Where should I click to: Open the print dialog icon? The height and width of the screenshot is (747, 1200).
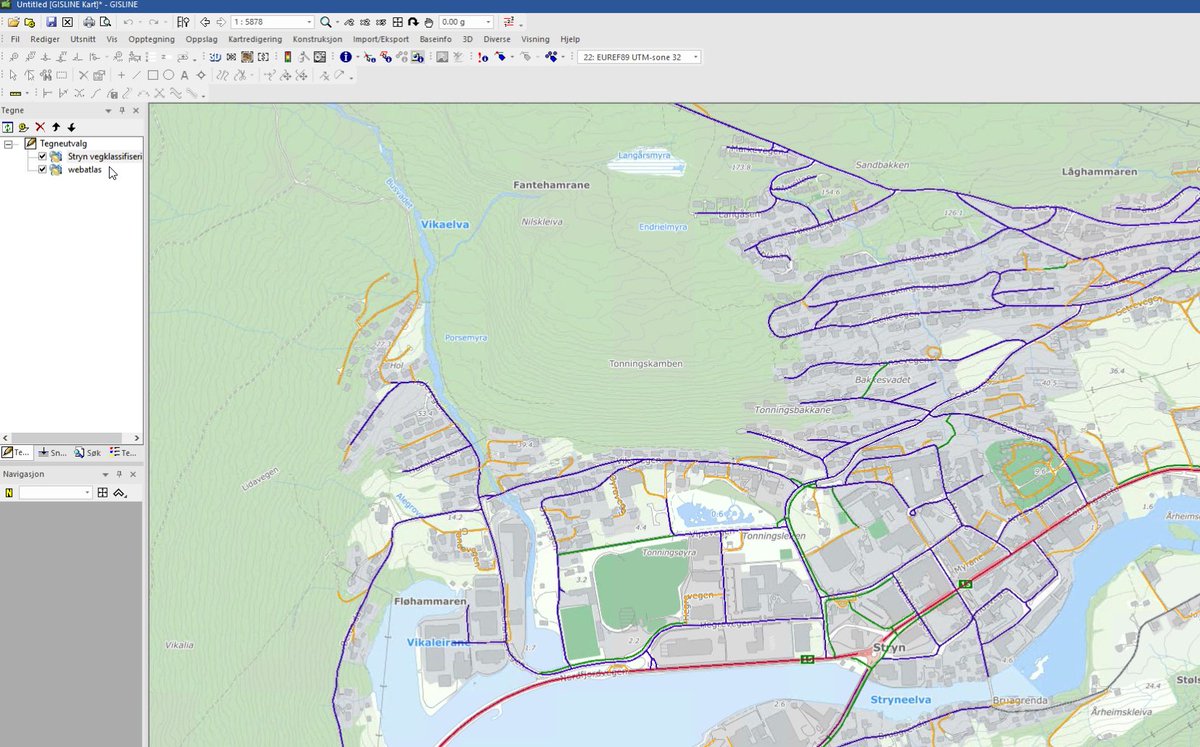click(x=90, y=21)
